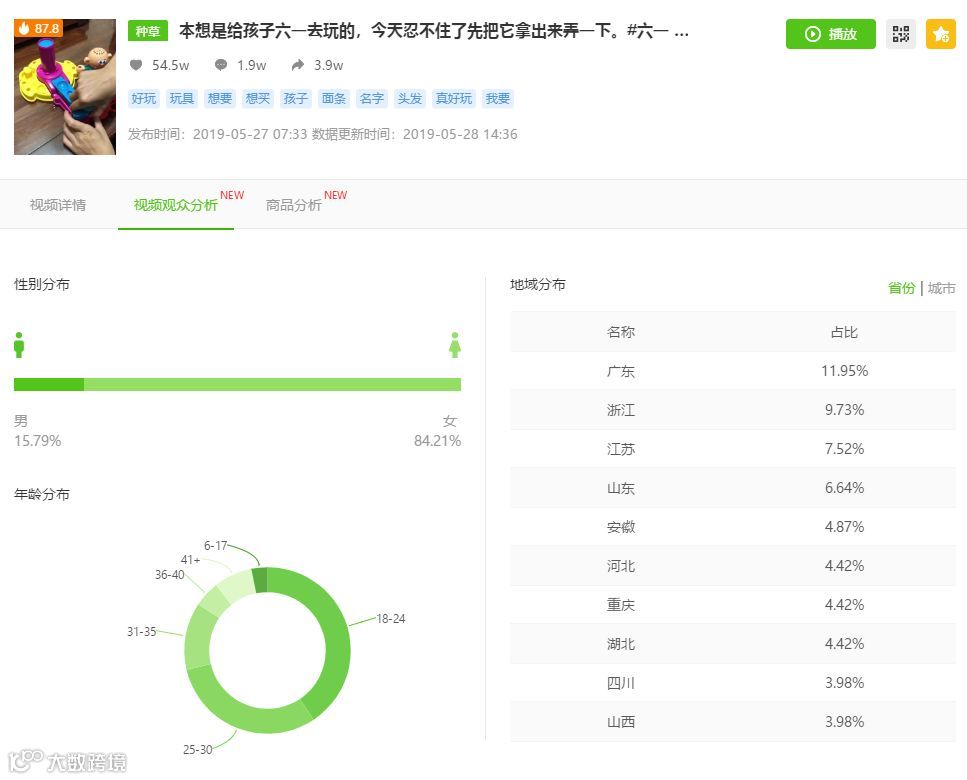Select the 安徽 row name
Screen dimensions: 967x780
tap(620, 527)
